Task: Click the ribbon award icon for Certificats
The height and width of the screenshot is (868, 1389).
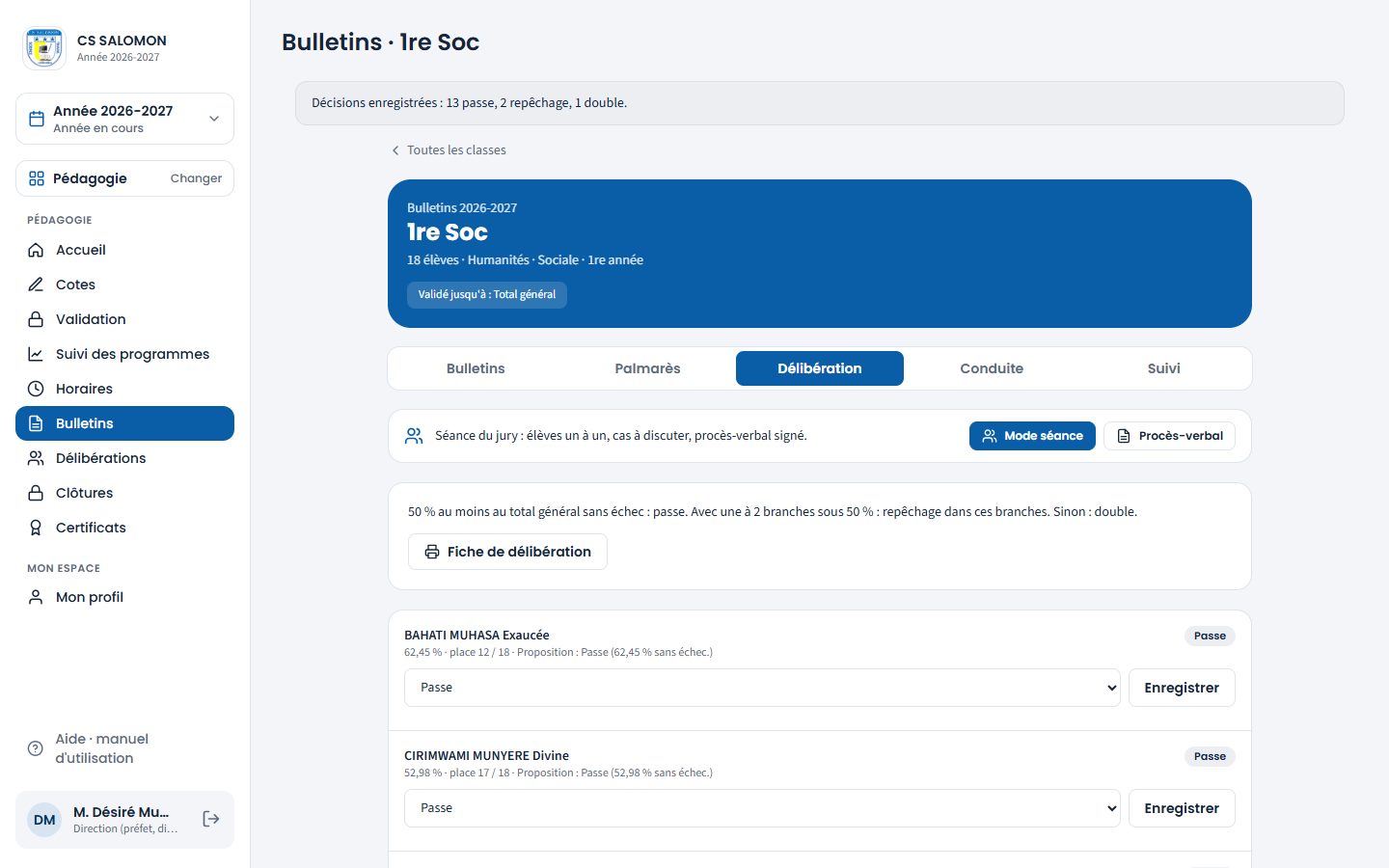Action: [36, 528]
